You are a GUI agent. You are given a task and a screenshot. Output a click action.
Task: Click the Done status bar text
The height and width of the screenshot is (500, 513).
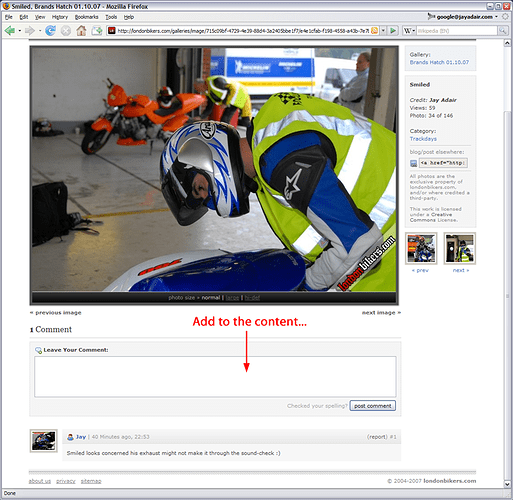pos(10,494)
